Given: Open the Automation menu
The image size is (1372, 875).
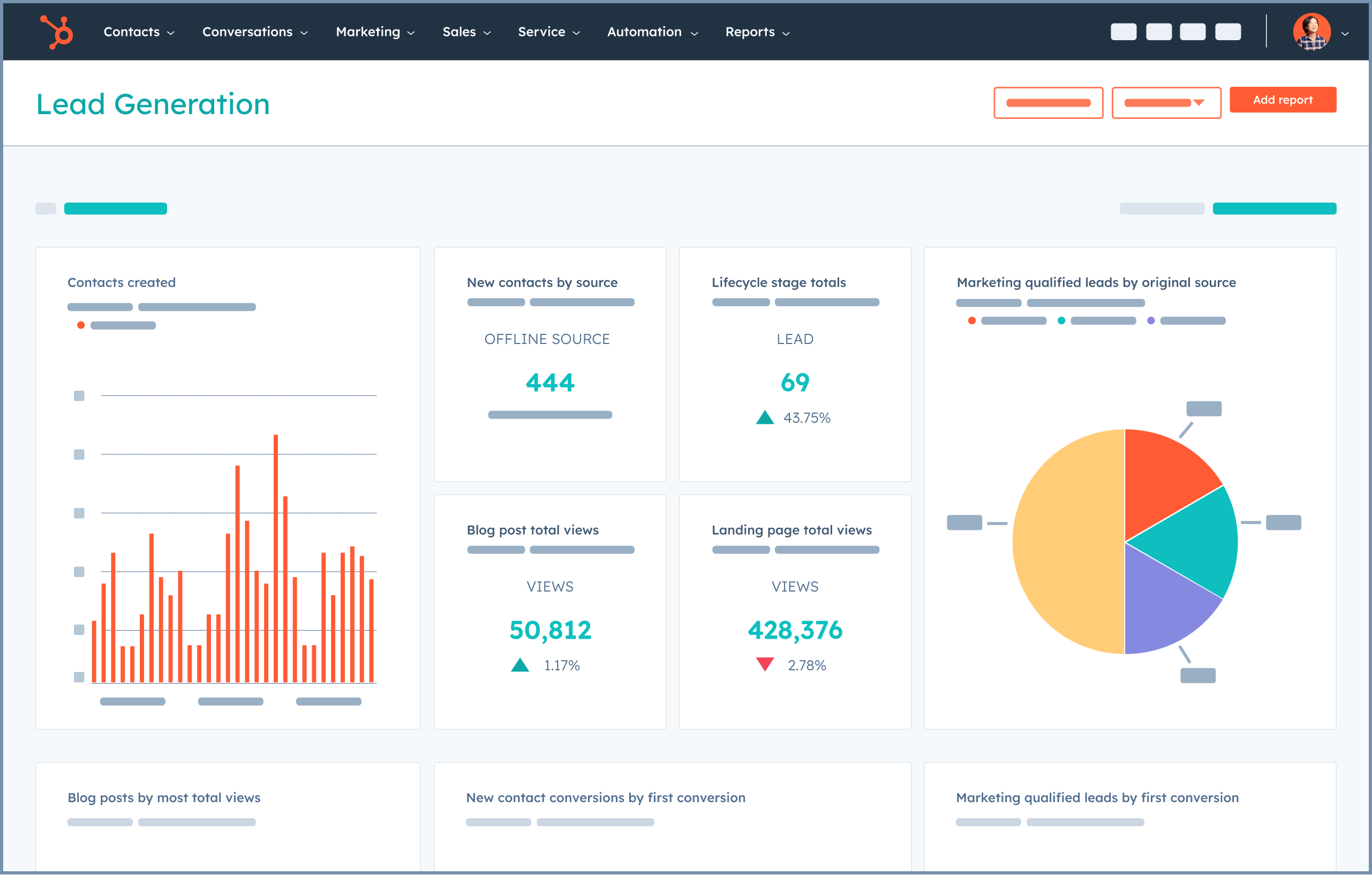Looking at the screenshot, I should coord(649,30).
